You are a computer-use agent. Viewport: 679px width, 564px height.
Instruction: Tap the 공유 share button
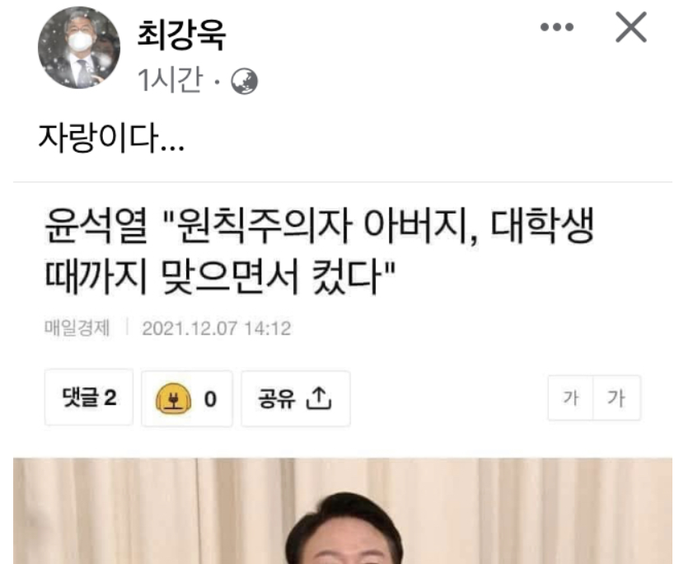coord(296,399)
